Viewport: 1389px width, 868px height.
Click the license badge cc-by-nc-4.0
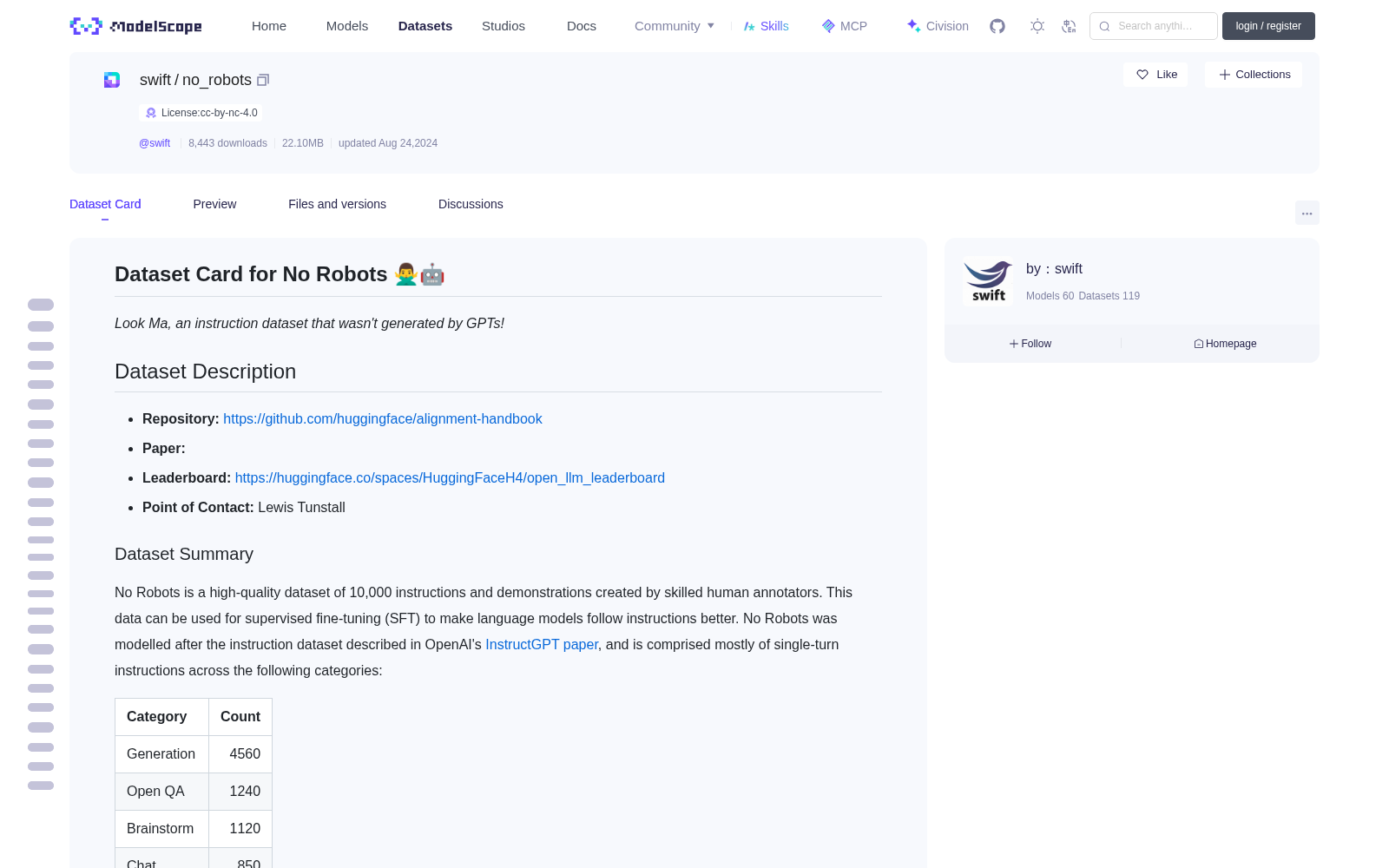tap(201, 113)
